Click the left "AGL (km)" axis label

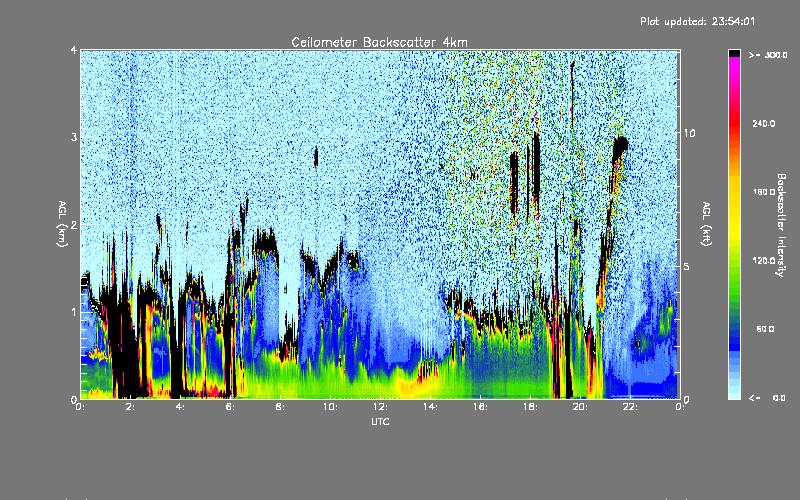pyautogui.click(x=62, y=223)
